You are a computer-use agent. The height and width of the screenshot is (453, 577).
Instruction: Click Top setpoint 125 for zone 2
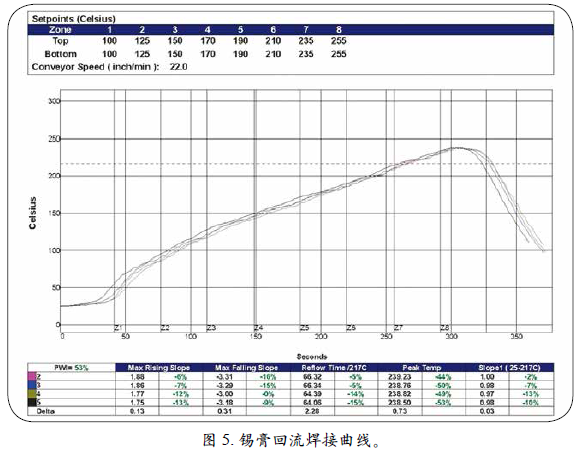142,41
